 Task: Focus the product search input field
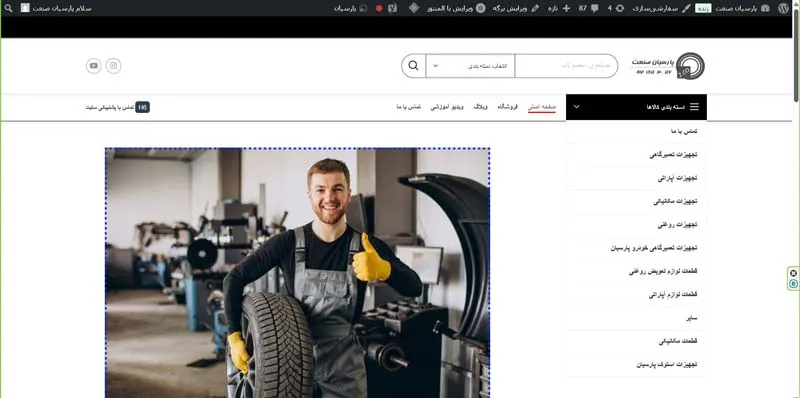click(566, 66)
